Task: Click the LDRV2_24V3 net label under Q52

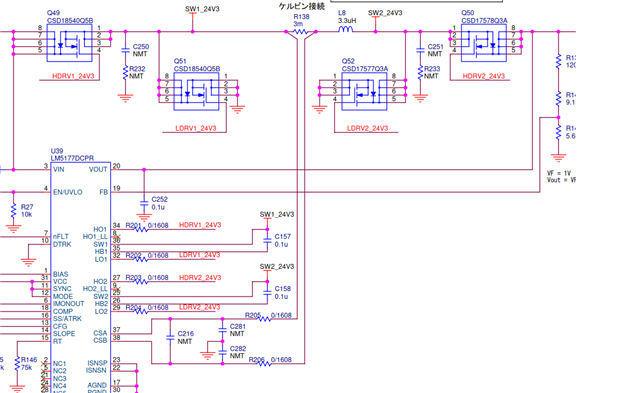Action: point(367,128)
